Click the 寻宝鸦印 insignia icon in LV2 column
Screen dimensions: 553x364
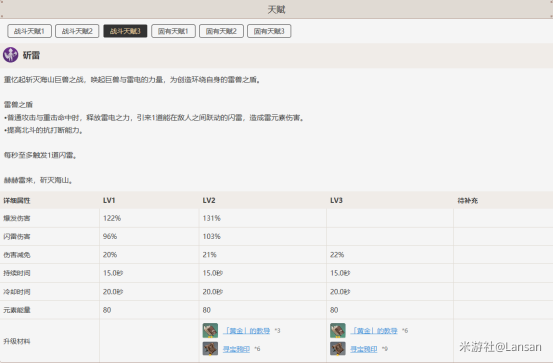pyautogui.click(x=210, y=348)
